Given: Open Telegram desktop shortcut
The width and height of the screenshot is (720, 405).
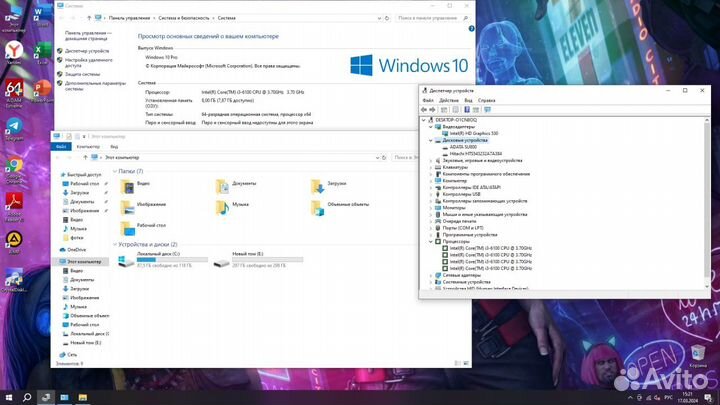Looking at the screenshot, I should (x=14, y=129).
